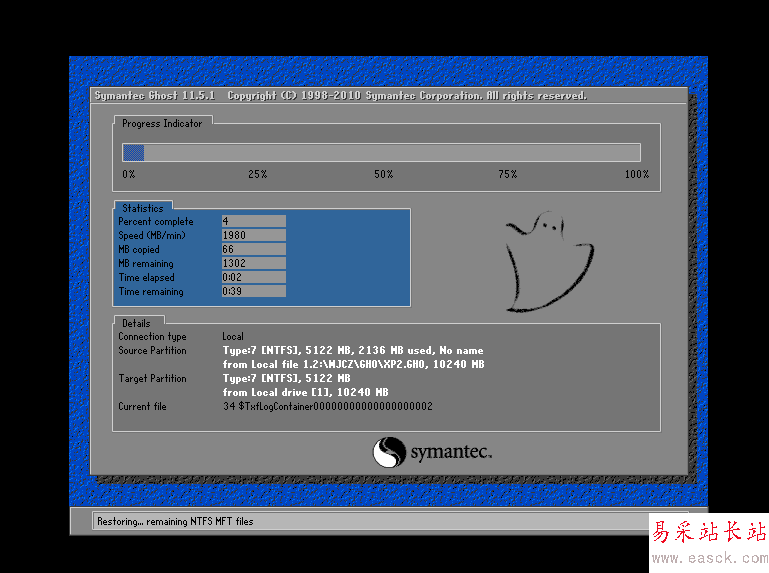
Task: Click the Symantec Corporation copyright notice
Action: [x=407, y=95]
